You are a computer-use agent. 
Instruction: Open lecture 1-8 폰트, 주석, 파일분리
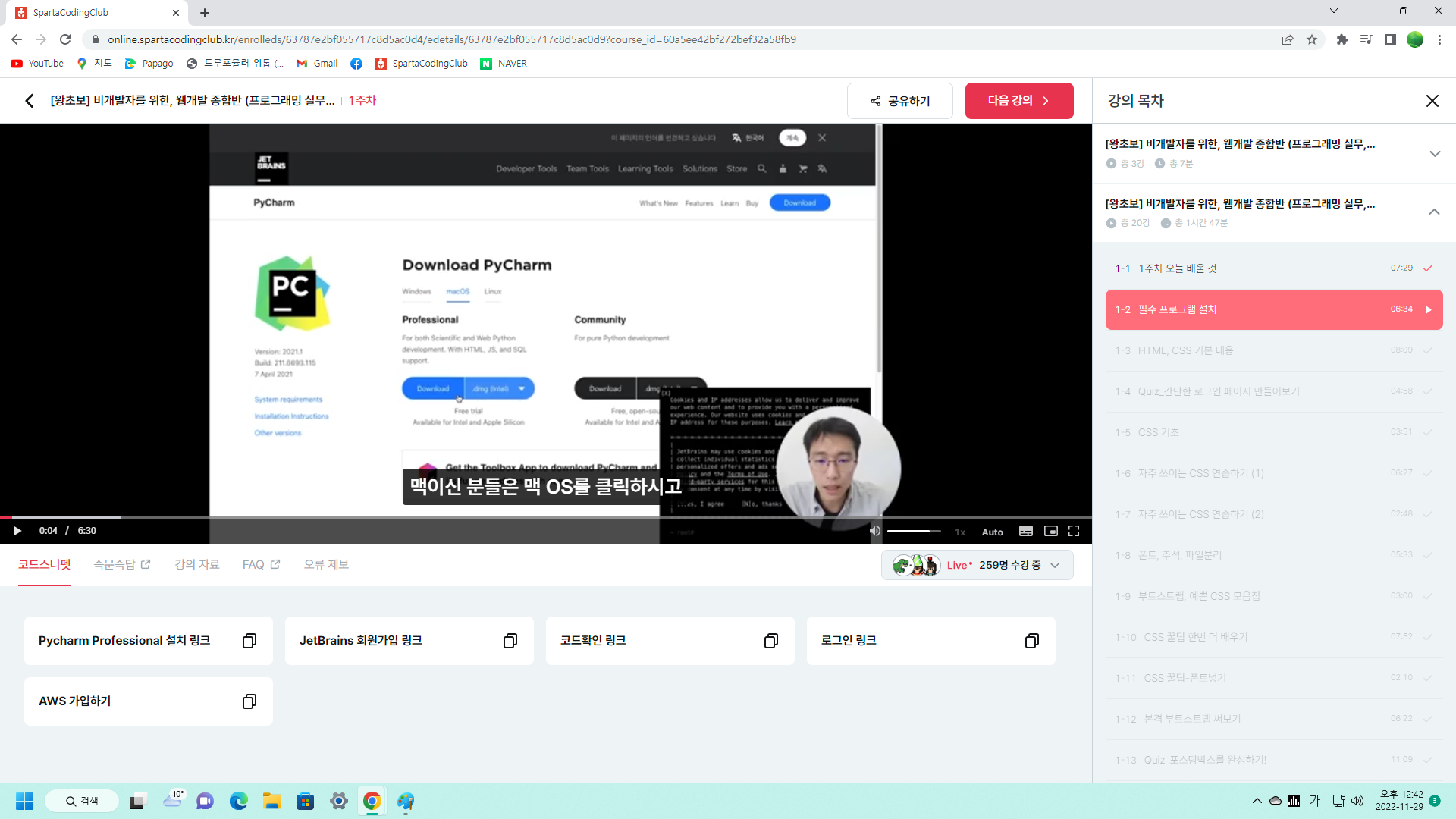tap(1274, 555)
